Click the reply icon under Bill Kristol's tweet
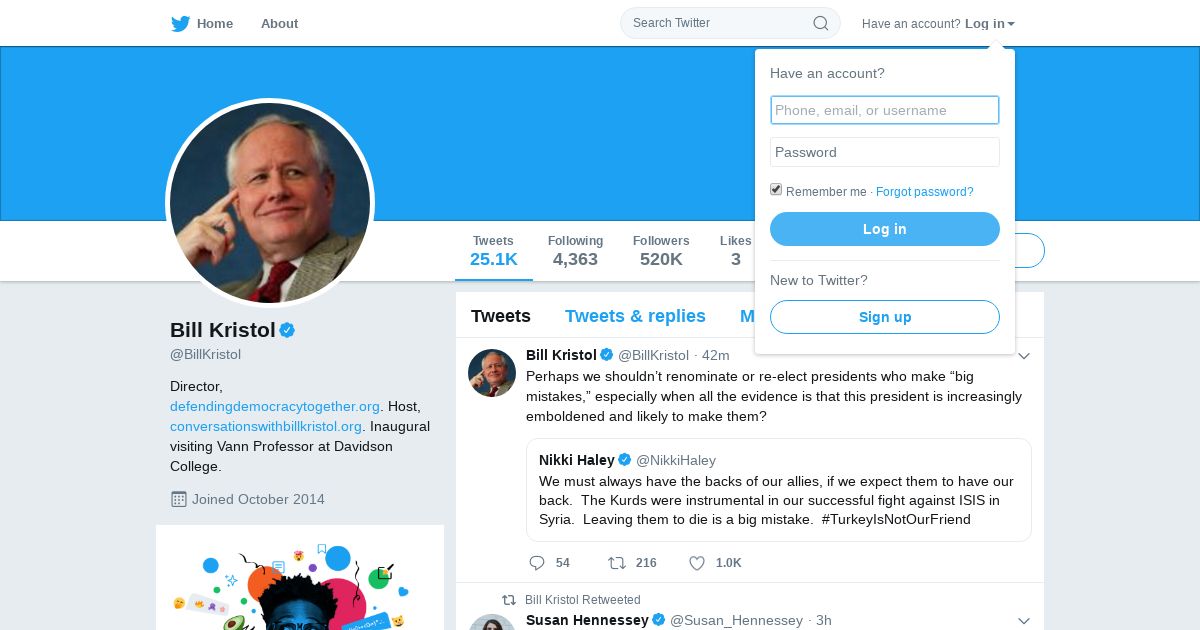 coord(537,563)
